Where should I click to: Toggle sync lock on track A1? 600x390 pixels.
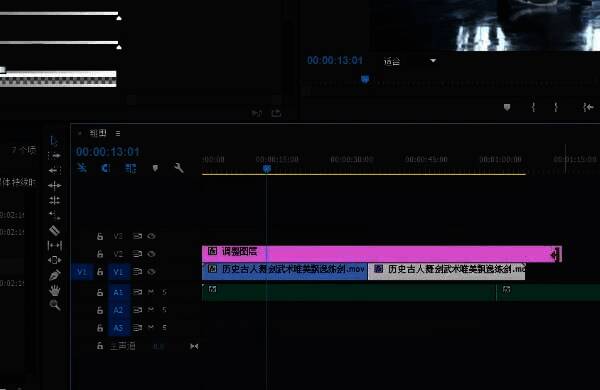137,292
